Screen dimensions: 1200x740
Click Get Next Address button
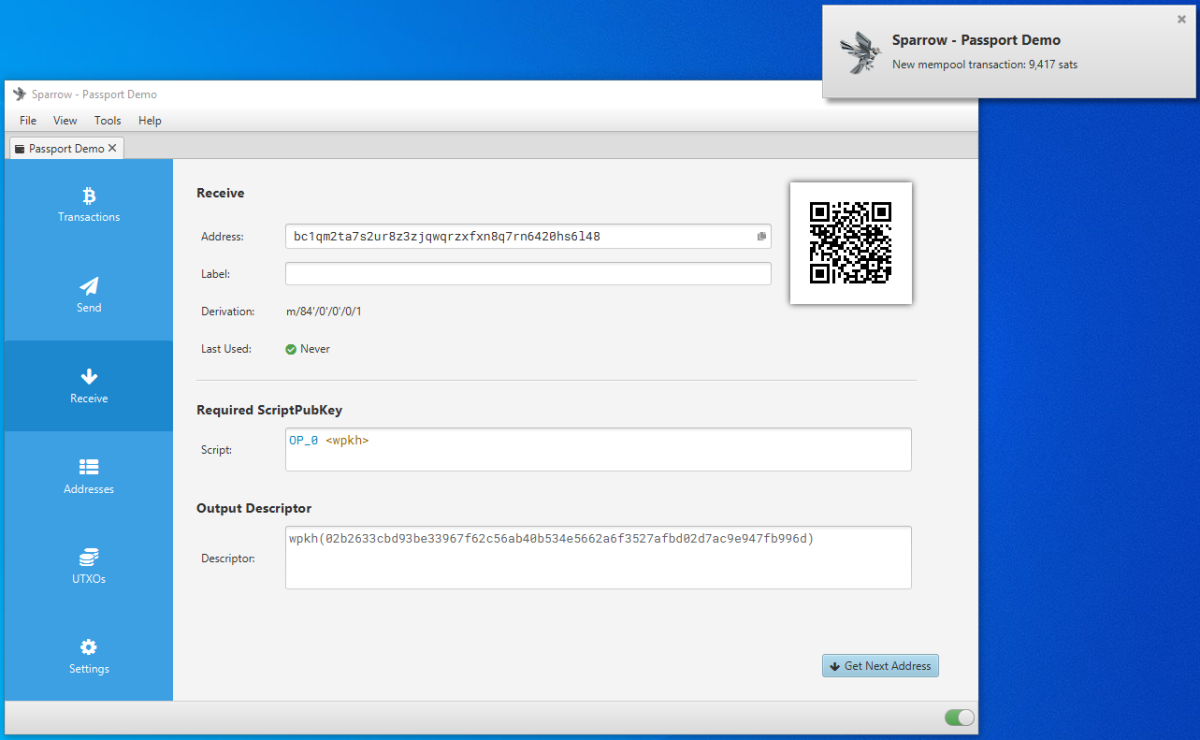pyautogui.click(x=880, y=666)
